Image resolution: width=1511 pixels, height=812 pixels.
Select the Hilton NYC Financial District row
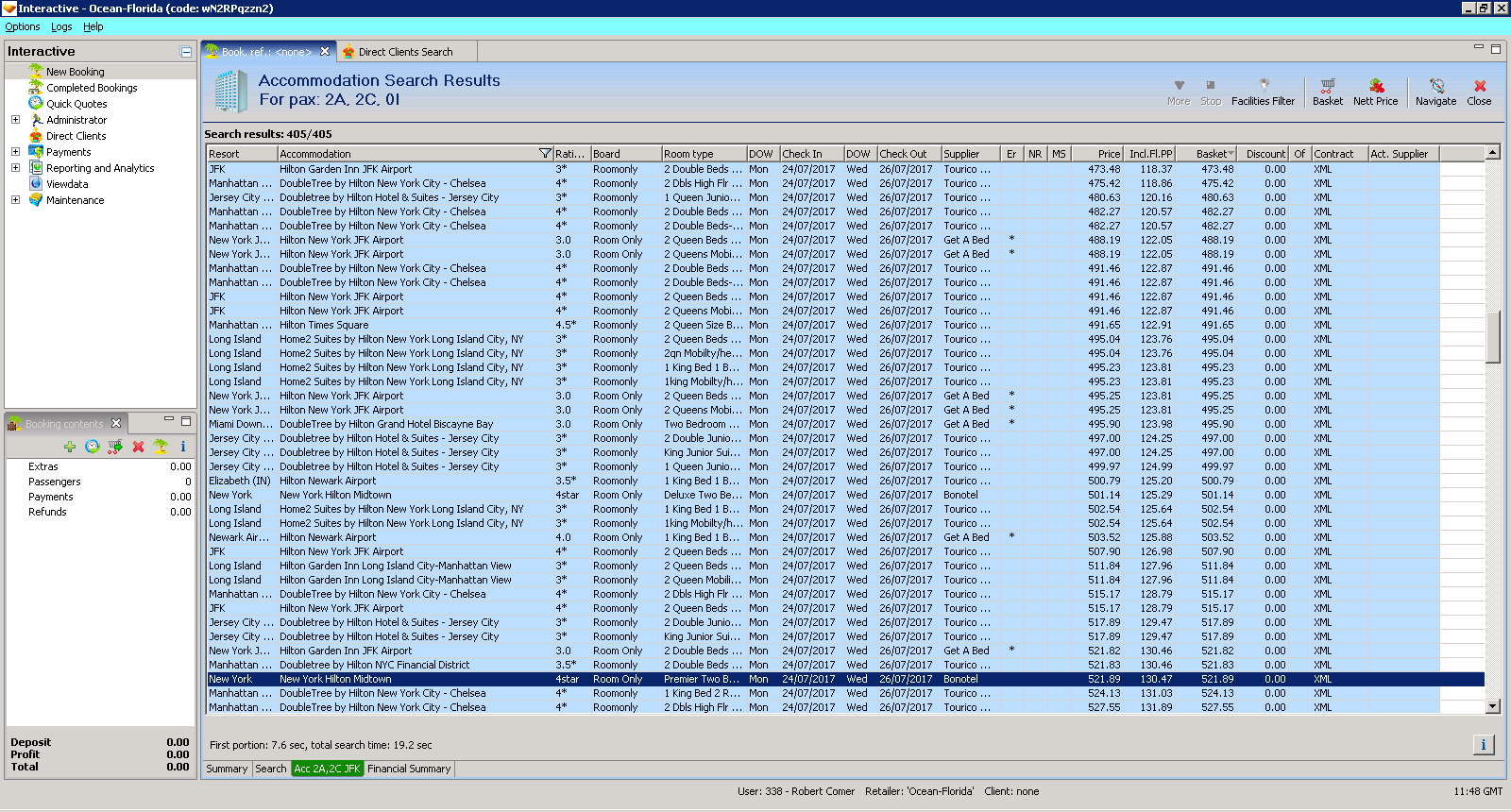tap(845, 665)
